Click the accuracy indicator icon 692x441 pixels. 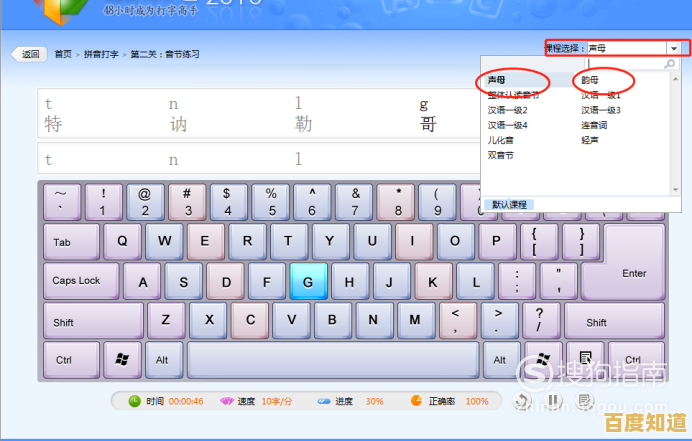pyautogui.click(x=416, y=401)
